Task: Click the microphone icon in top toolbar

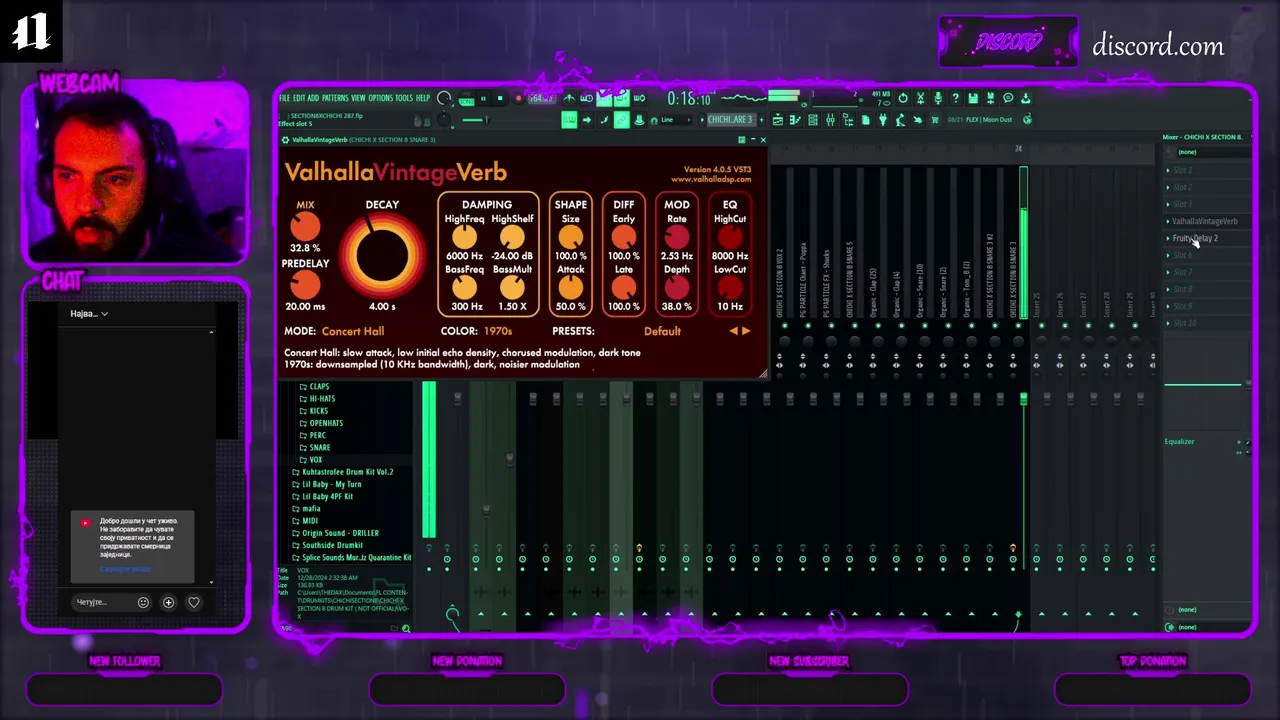Action: coord(938,98)
